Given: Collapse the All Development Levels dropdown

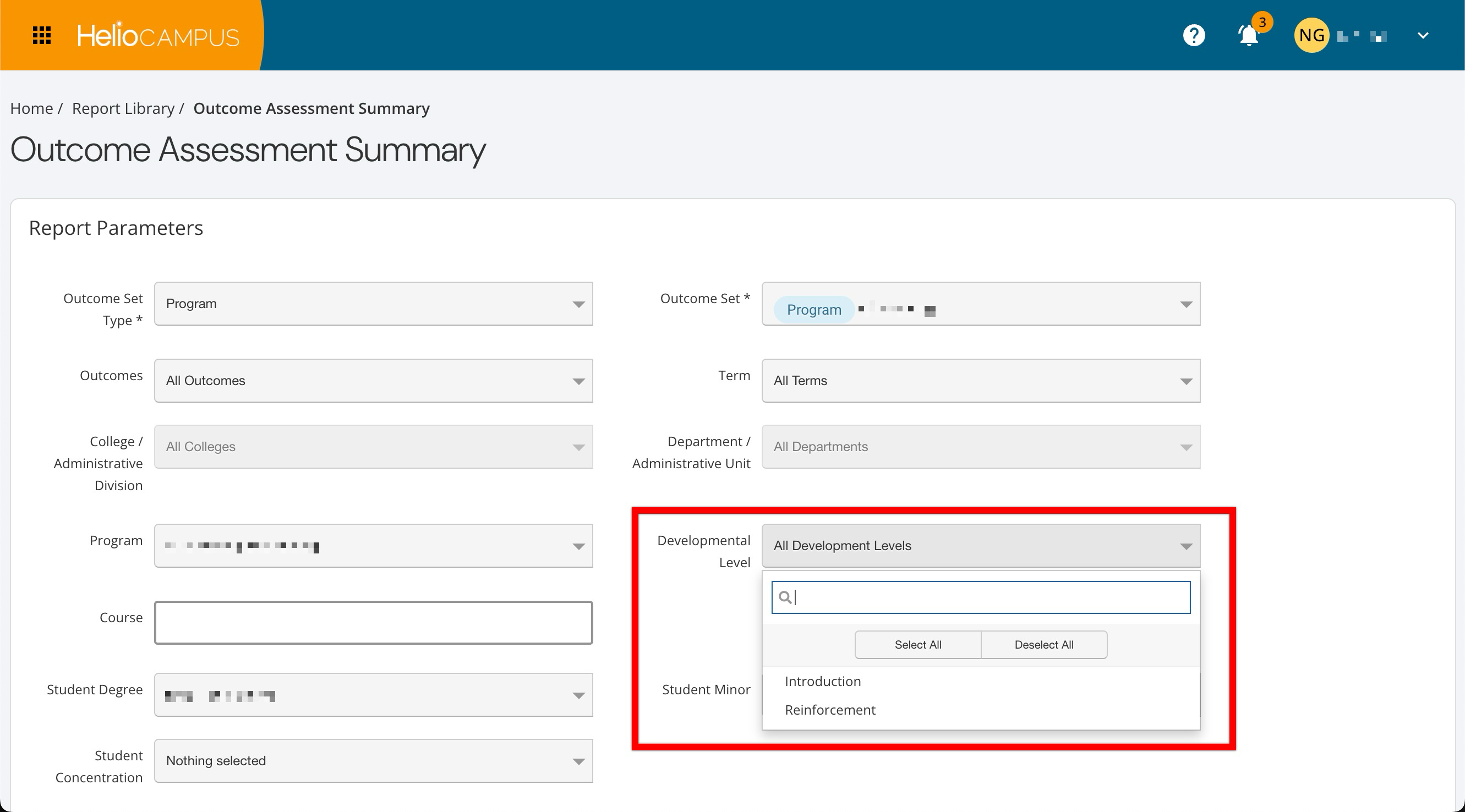Looking at the screenshot, I should 981,545.
